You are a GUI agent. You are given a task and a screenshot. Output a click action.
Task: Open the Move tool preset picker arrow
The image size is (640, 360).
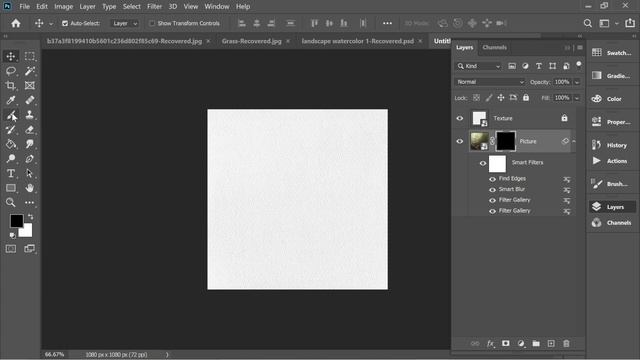point(51,24)
